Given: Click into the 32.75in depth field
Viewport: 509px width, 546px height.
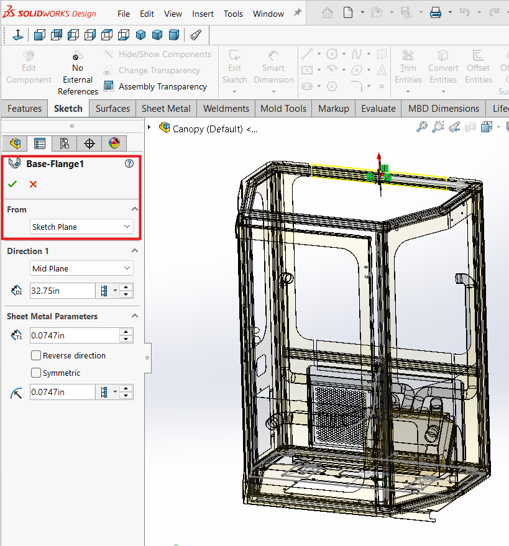Looking at the screenshot, I should click(62, 290).
